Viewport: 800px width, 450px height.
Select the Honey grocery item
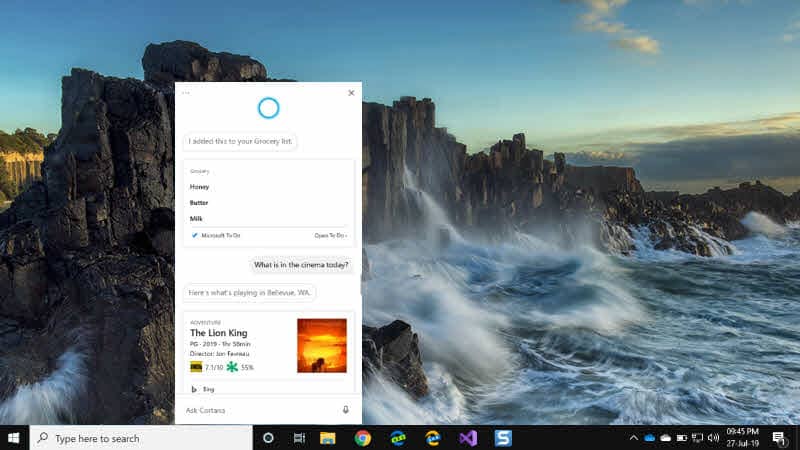pyautogui.click(x=199, y=187)
